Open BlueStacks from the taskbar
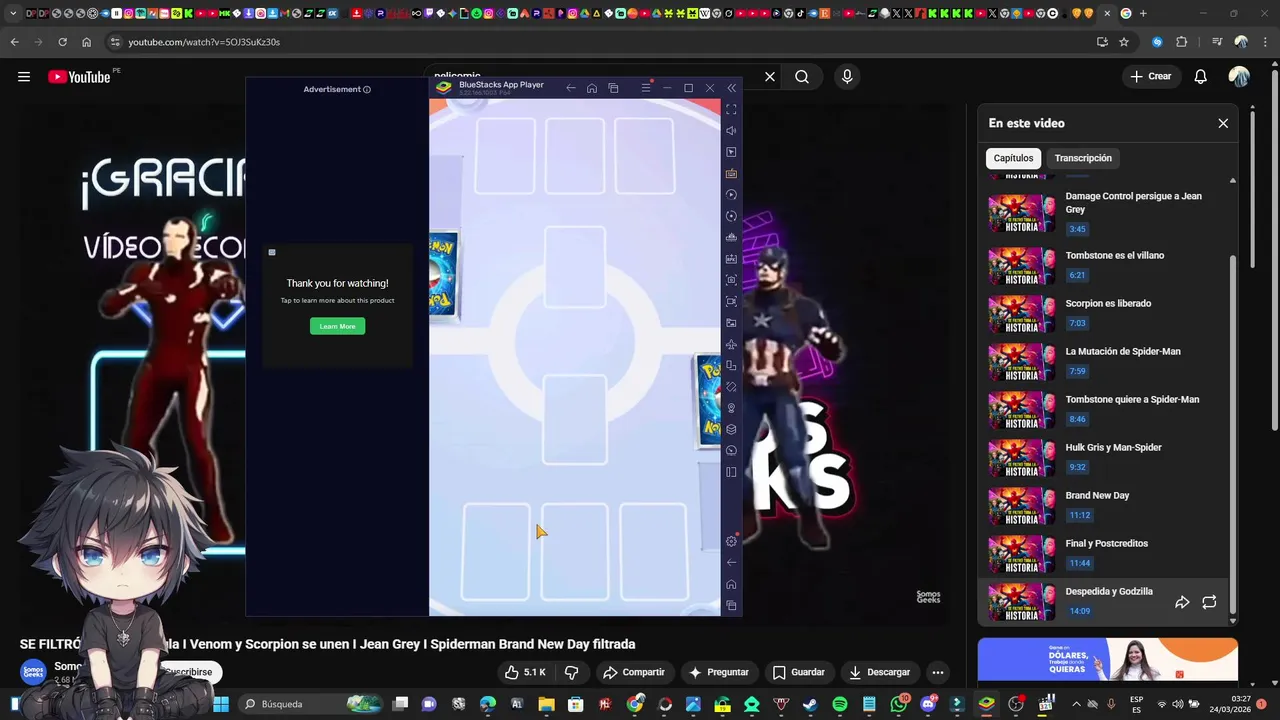1280x720 pixels. [x=986, y=704]
